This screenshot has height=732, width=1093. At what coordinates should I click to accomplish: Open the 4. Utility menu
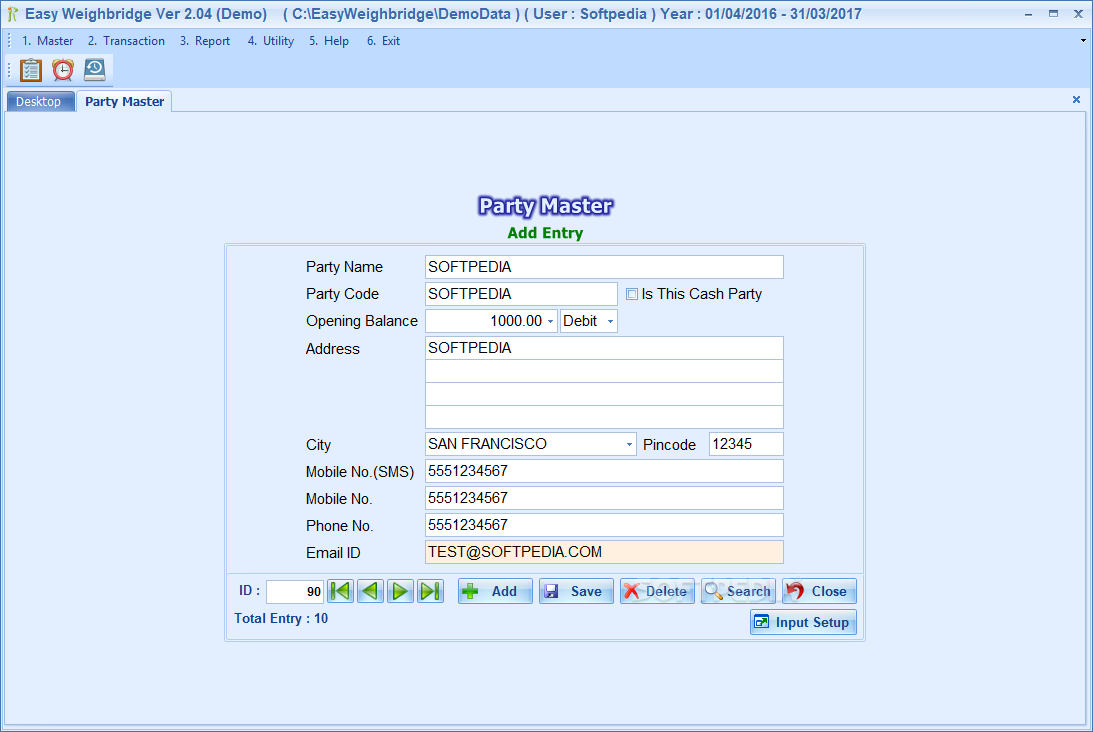click(271, 41)
